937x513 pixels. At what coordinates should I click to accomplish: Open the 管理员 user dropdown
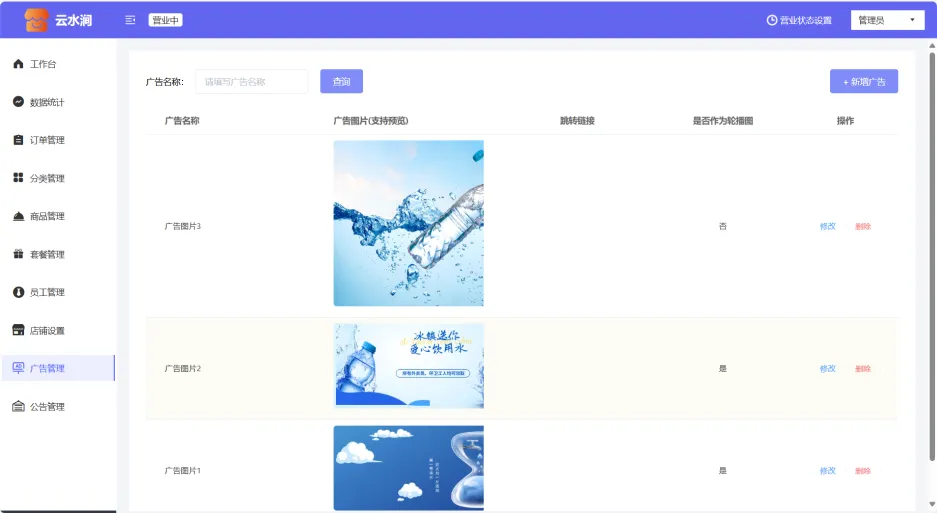(x=886, y=20)
